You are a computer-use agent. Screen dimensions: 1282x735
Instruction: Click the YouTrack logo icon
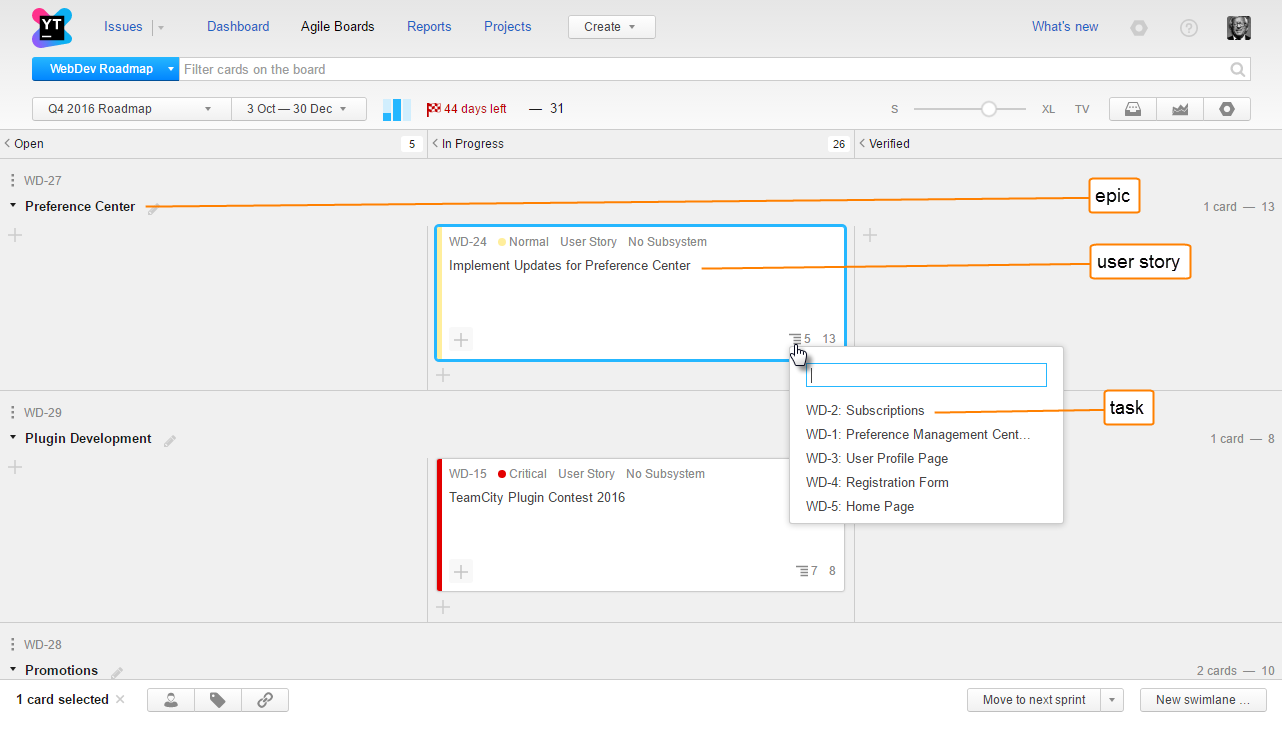tap(52, 27)
